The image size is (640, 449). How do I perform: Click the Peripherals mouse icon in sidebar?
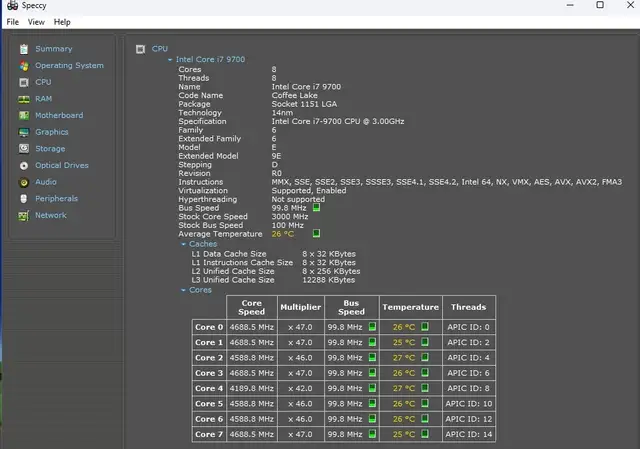tap(24, 199)
